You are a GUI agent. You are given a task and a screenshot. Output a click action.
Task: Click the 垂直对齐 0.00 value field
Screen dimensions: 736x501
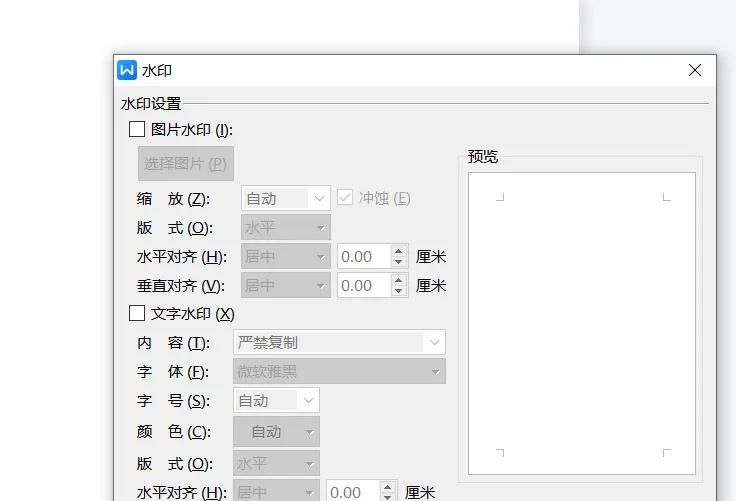coord(364,286)
